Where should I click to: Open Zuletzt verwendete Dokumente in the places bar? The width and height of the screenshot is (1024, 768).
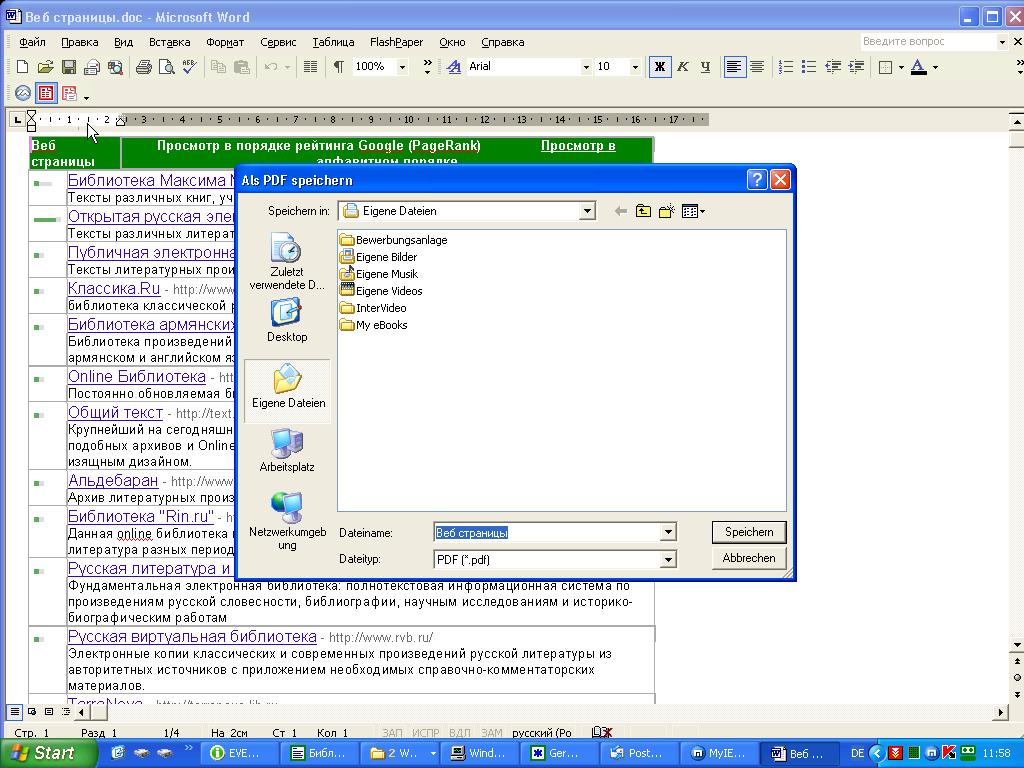[x=287, y=261]
